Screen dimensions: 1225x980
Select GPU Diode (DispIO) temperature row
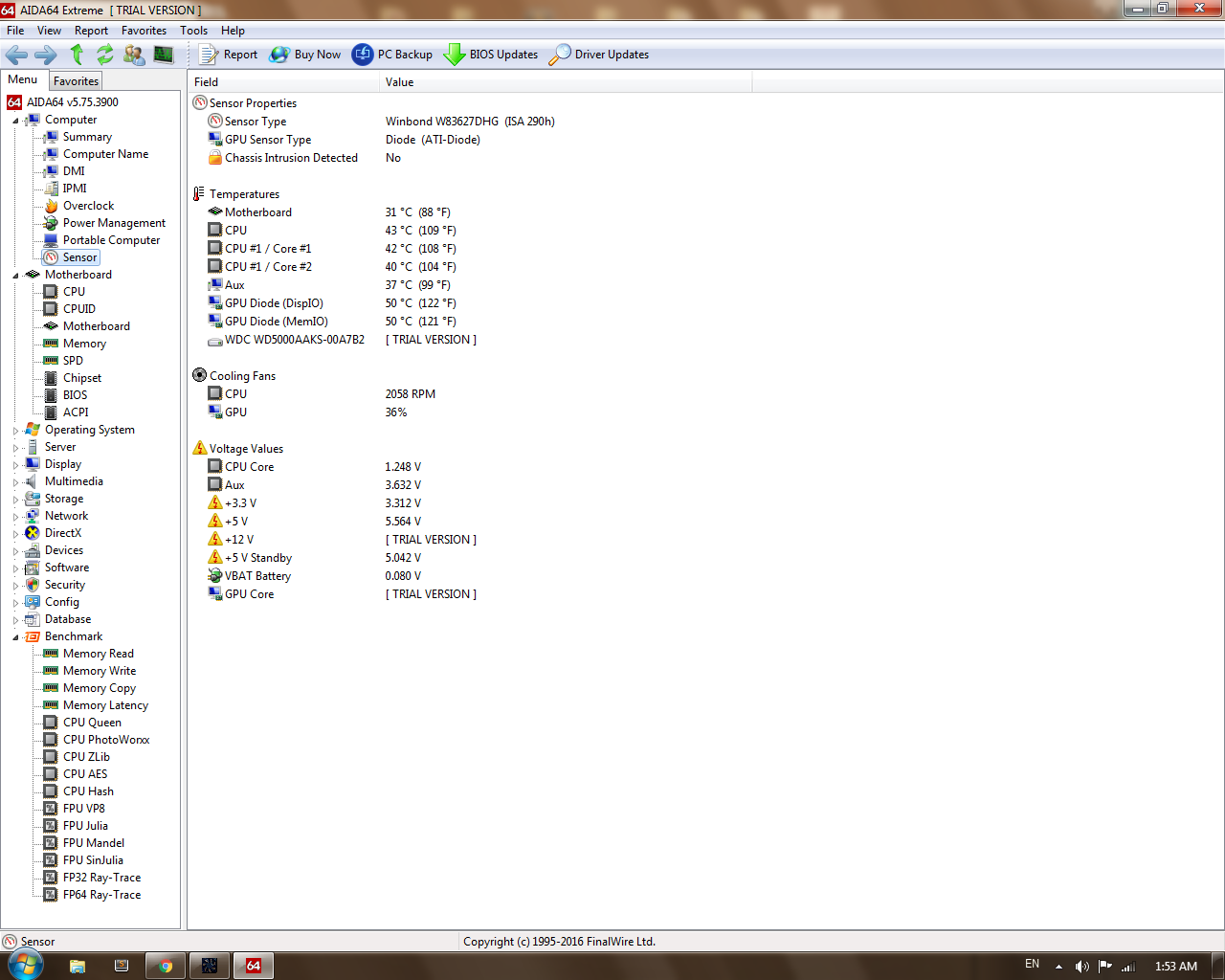point(274,303)
